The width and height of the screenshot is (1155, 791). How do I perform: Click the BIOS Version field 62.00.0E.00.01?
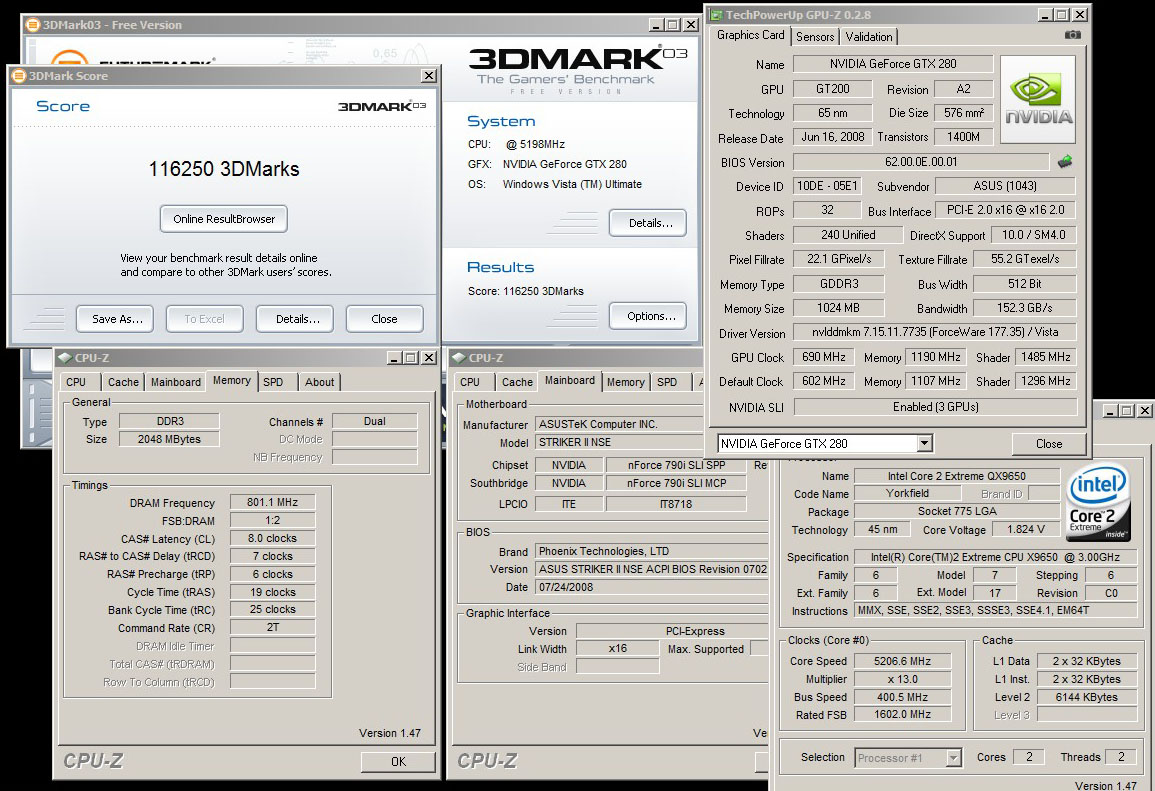point(921,162)
